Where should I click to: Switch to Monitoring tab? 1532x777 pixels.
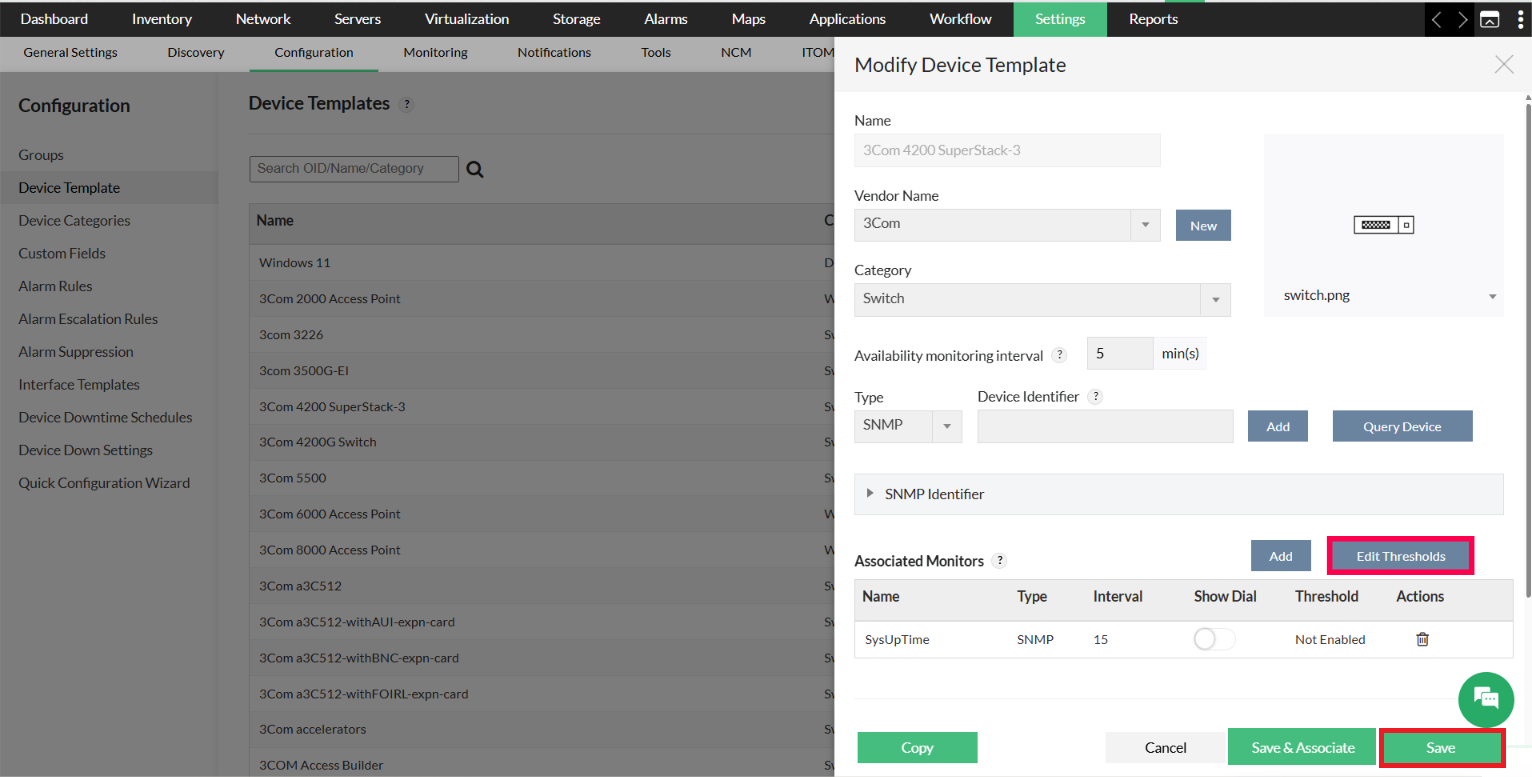pyautogui.click(x=435, y=53)
